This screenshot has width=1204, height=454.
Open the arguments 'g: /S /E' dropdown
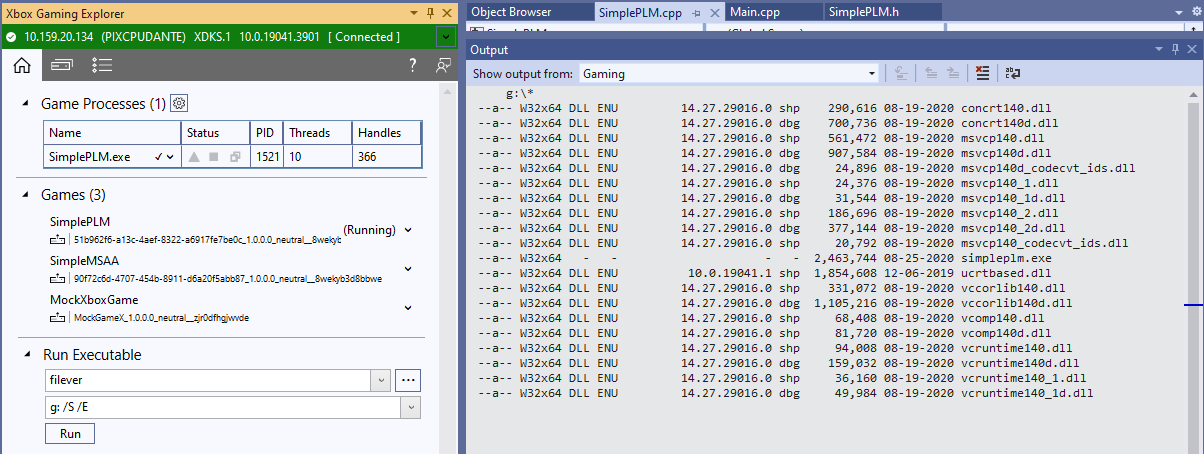[411, 407]
